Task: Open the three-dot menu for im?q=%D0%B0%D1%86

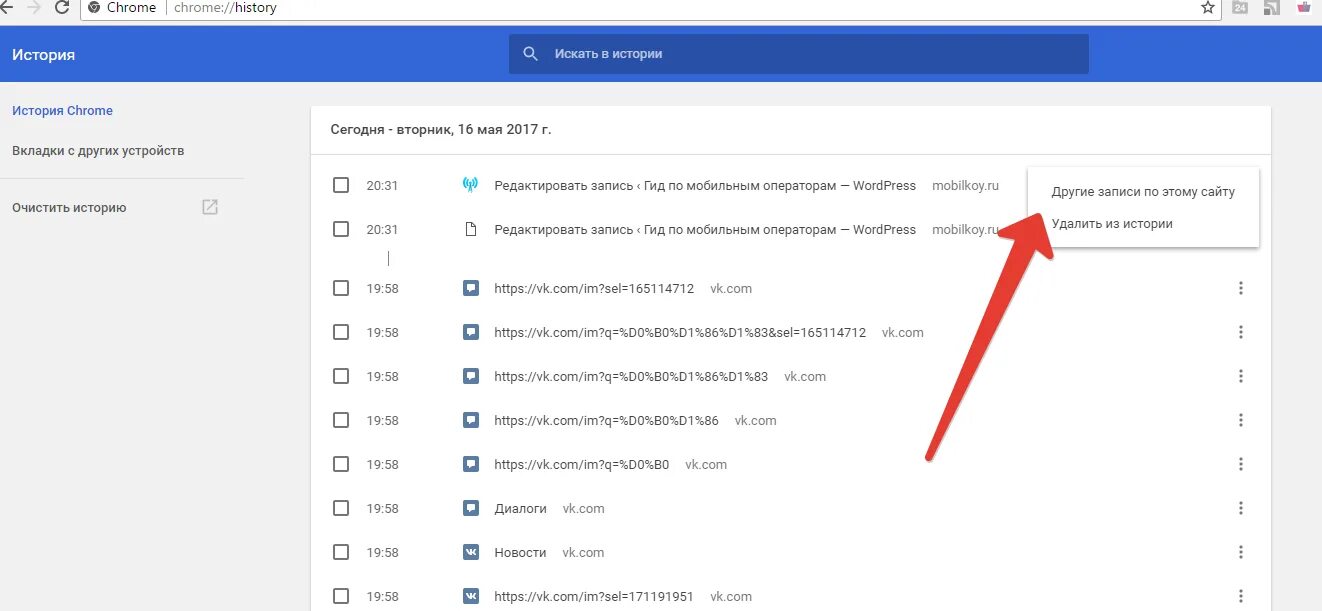Action: coord(1240,420)
